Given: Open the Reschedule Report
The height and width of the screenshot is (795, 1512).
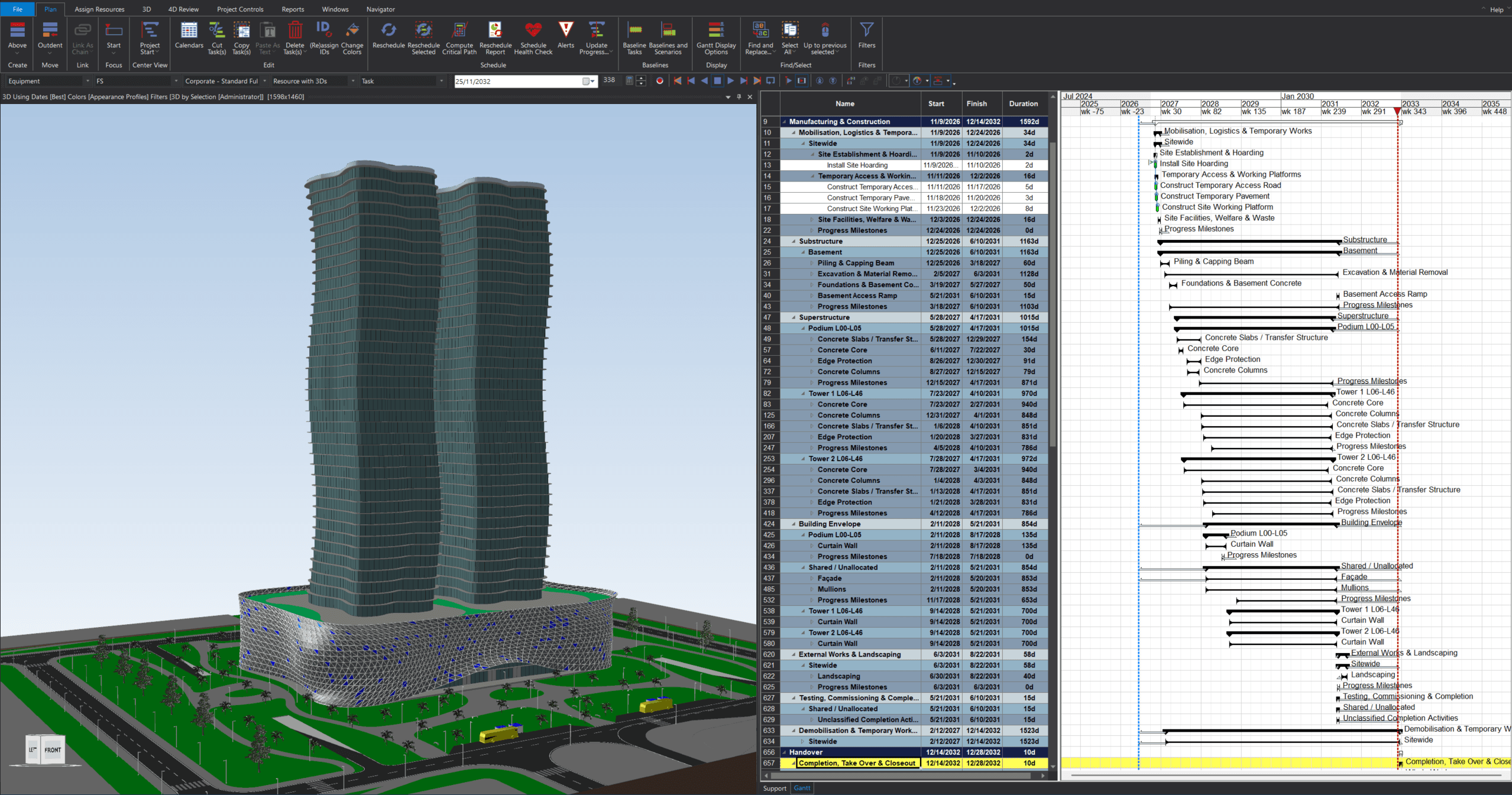Looking at the screenshot, I should click(x=496, y=39).
